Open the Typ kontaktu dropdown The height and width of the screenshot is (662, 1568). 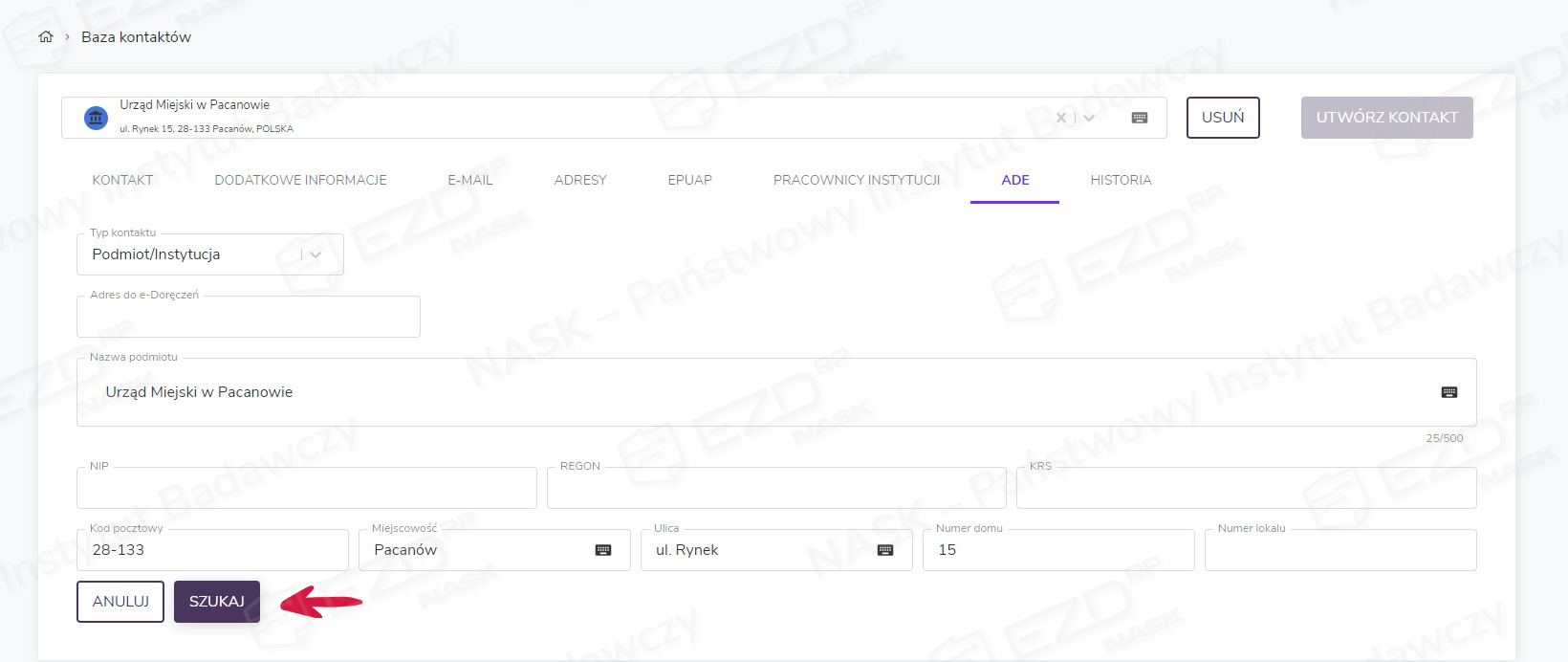click(315, 254)
